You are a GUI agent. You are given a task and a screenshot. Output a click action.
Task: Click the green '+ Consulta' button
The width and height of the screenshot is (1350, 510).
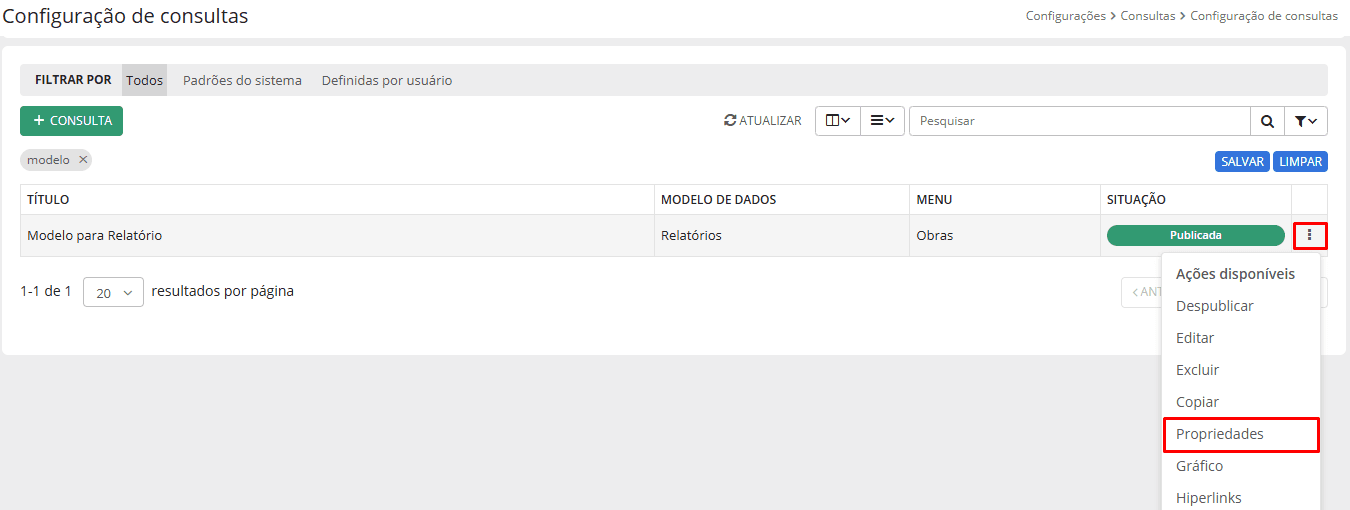71,121
